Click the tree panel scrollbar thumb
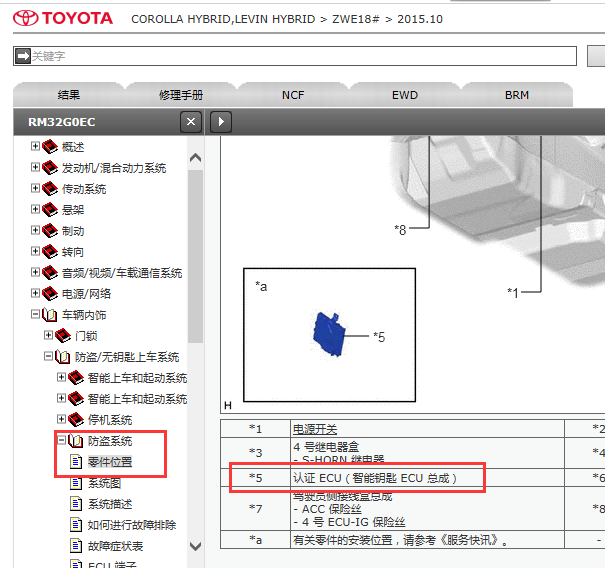 [x=195, y=257]
